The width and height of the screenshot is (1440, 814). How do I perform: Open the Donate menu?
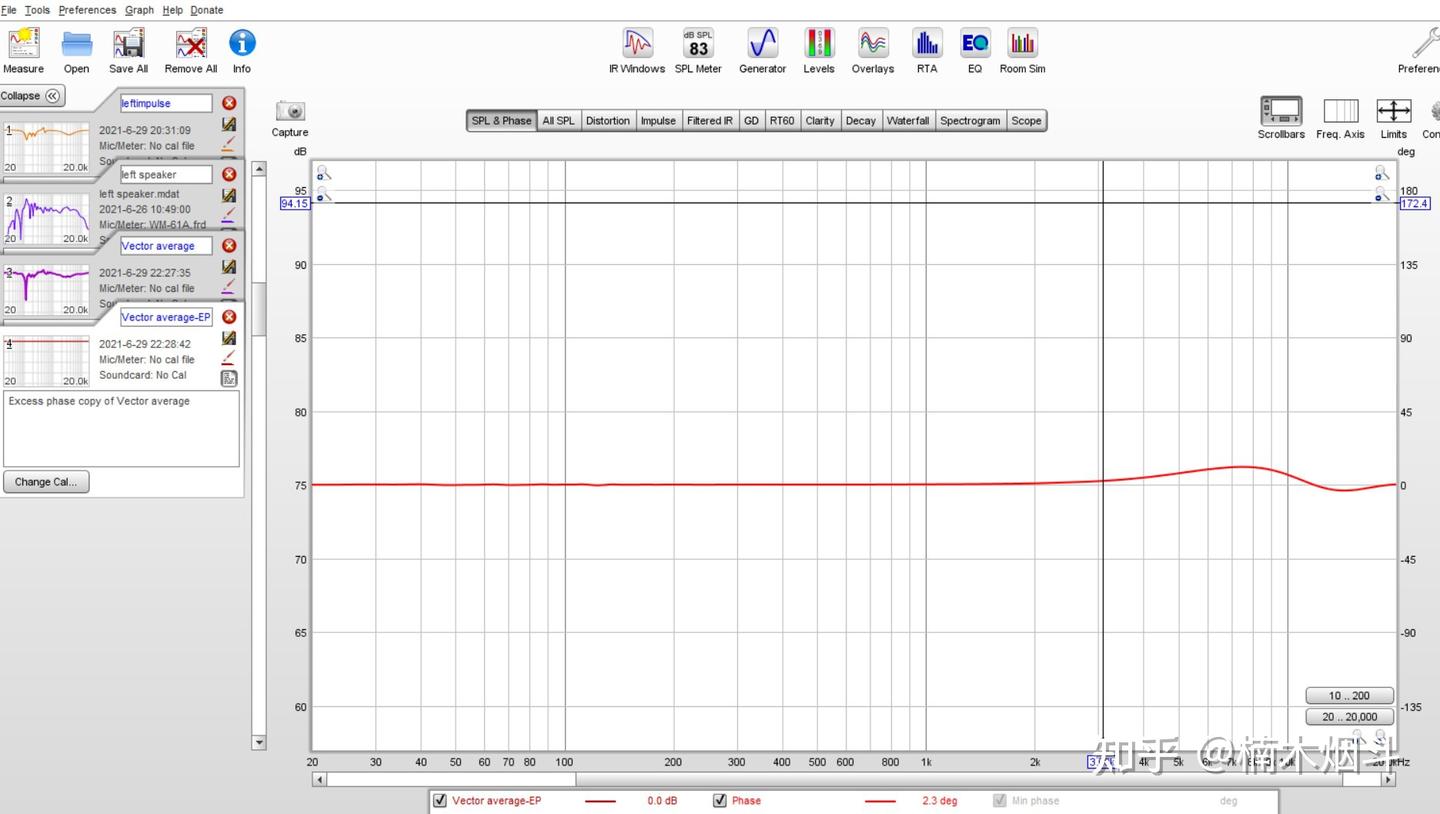click(207, 10)
